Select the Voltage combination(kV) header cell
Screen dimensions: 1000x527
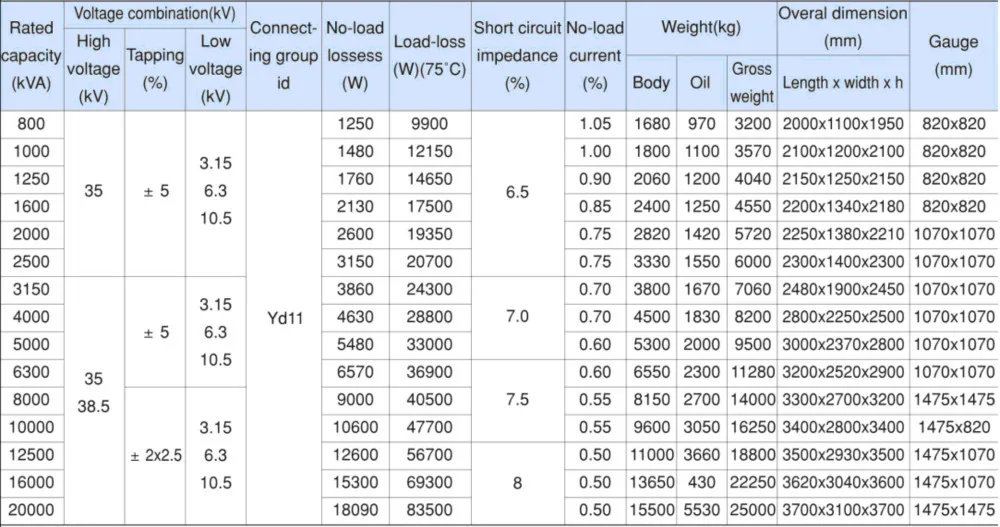[155, 14]
